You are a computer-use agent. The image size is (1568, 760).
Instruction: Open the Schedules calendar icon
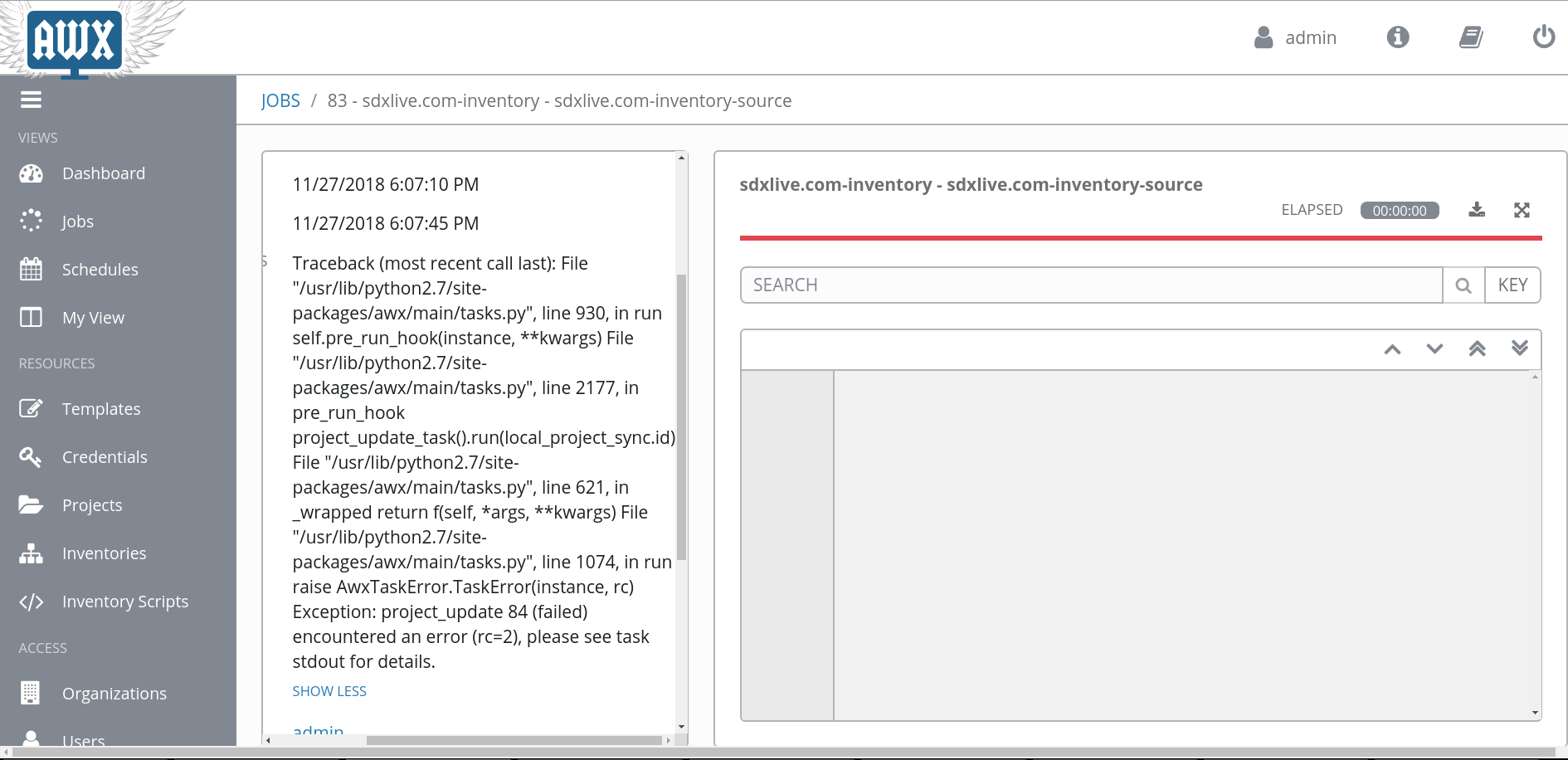pyautogui.click(x=31, y=269)
